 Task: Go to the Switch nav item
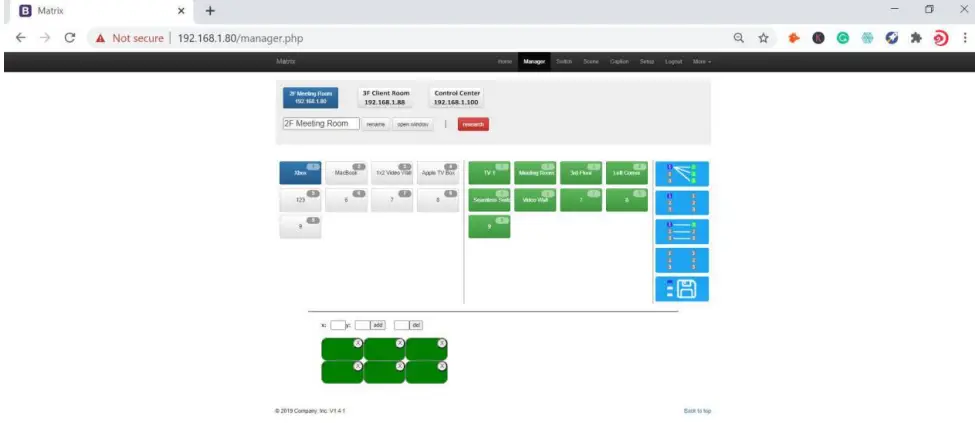(564, 62)
